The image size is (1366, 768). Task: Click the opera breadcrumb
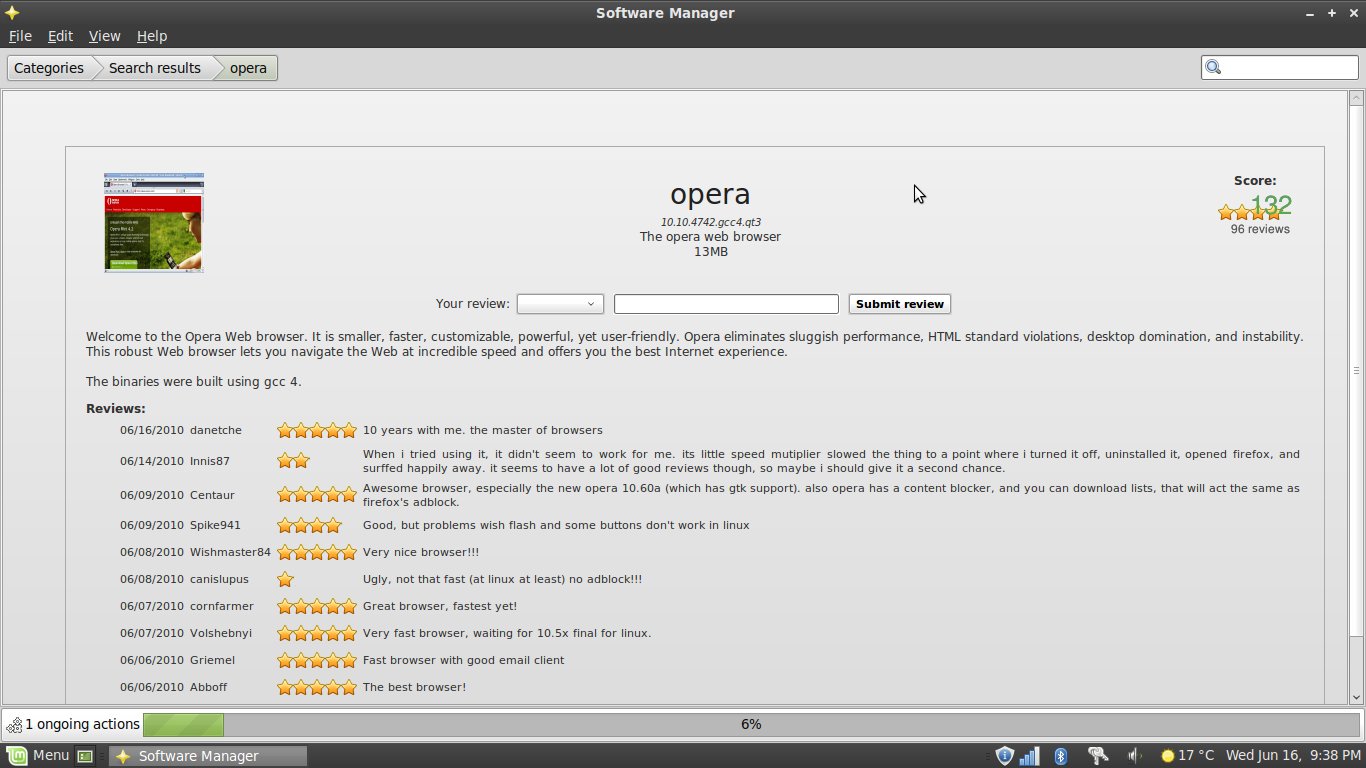click(x=248, y=68)
